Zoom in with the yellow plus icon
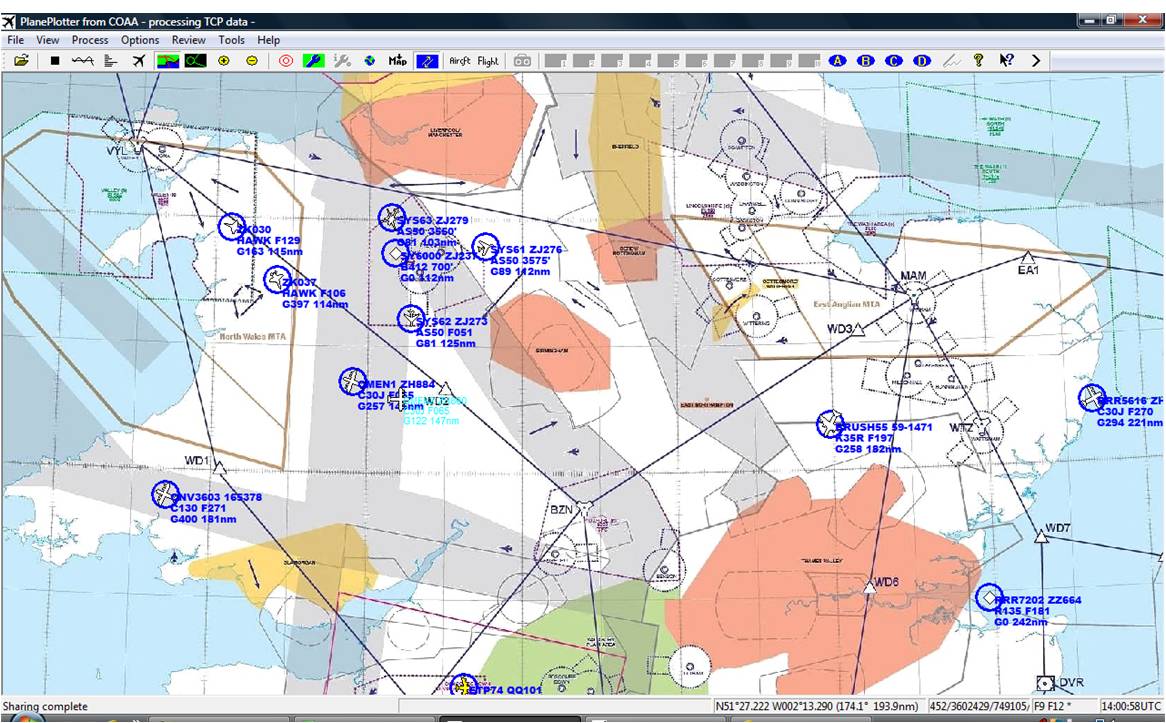1166x723 pixels. (224, 61)
